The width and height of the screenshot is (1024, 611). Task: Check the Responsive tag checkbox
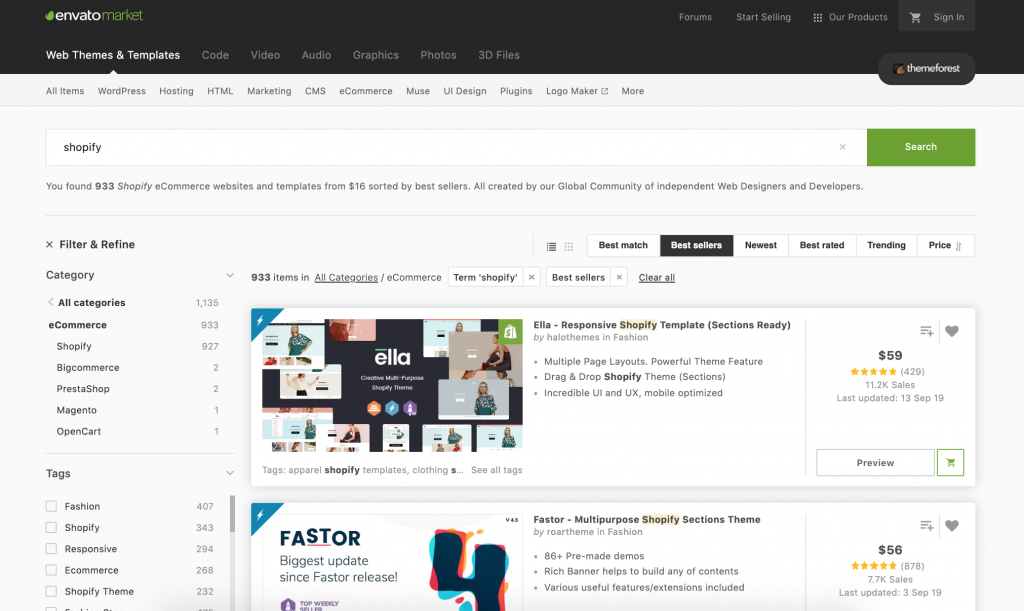[x=51, y=549]
